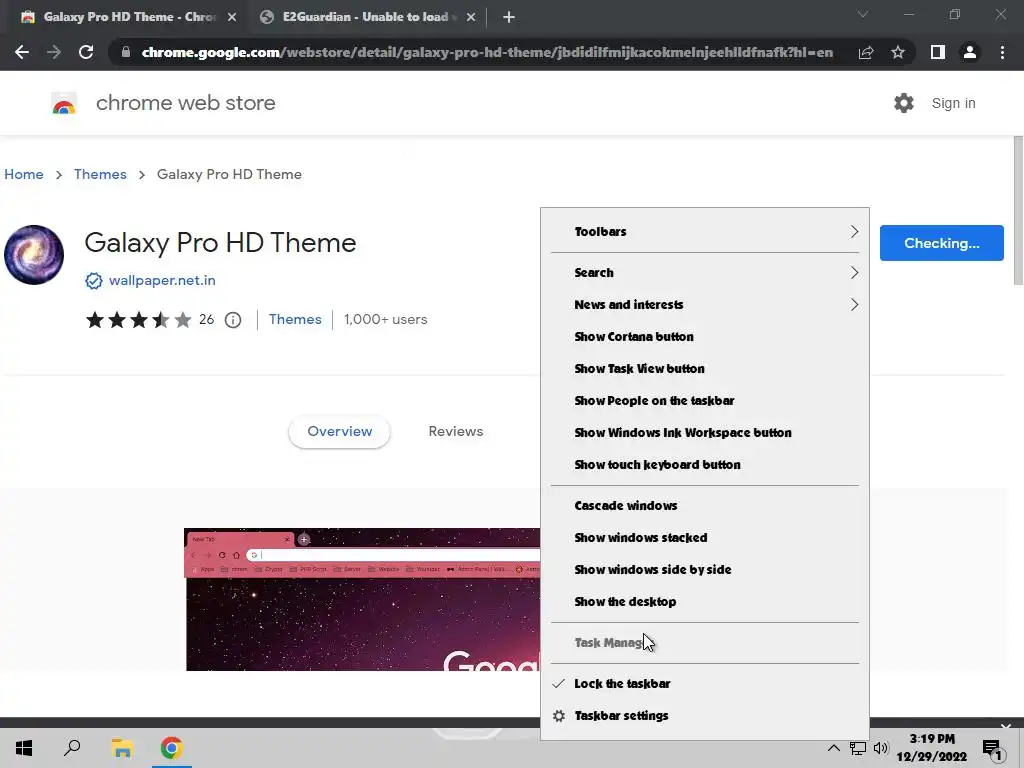Click the blue Checking... button
This screenshot has height=768, width=1024.
point(942,243)
